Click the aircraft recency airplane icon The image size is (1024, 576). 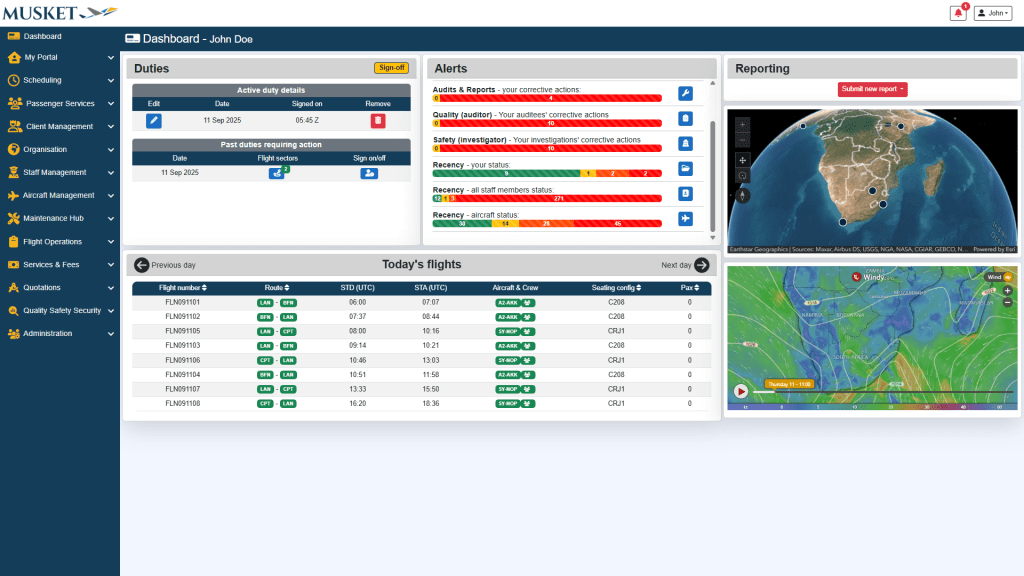tap(685, 219)
